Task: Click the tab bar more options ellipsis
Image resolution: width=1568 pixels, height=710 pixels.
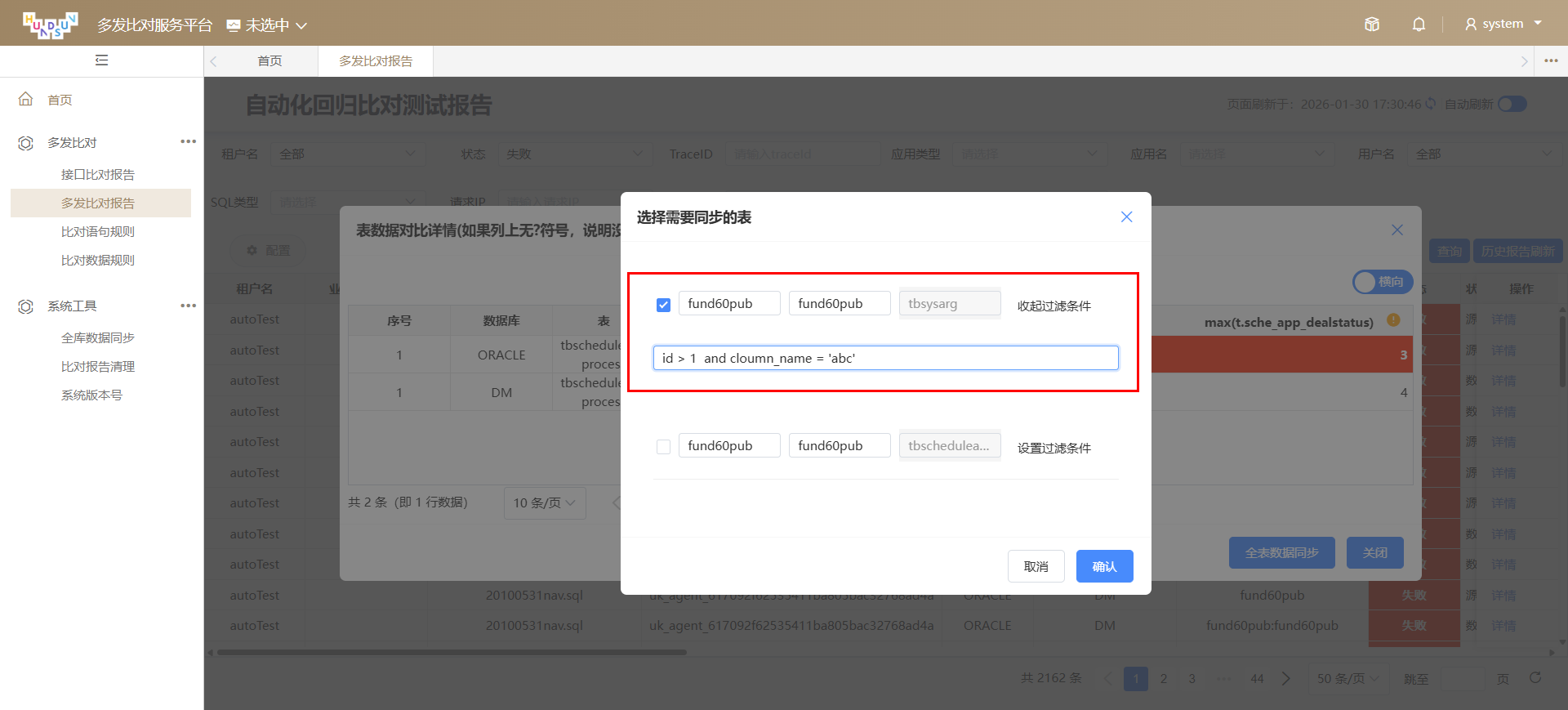Action: (1551, 61)
